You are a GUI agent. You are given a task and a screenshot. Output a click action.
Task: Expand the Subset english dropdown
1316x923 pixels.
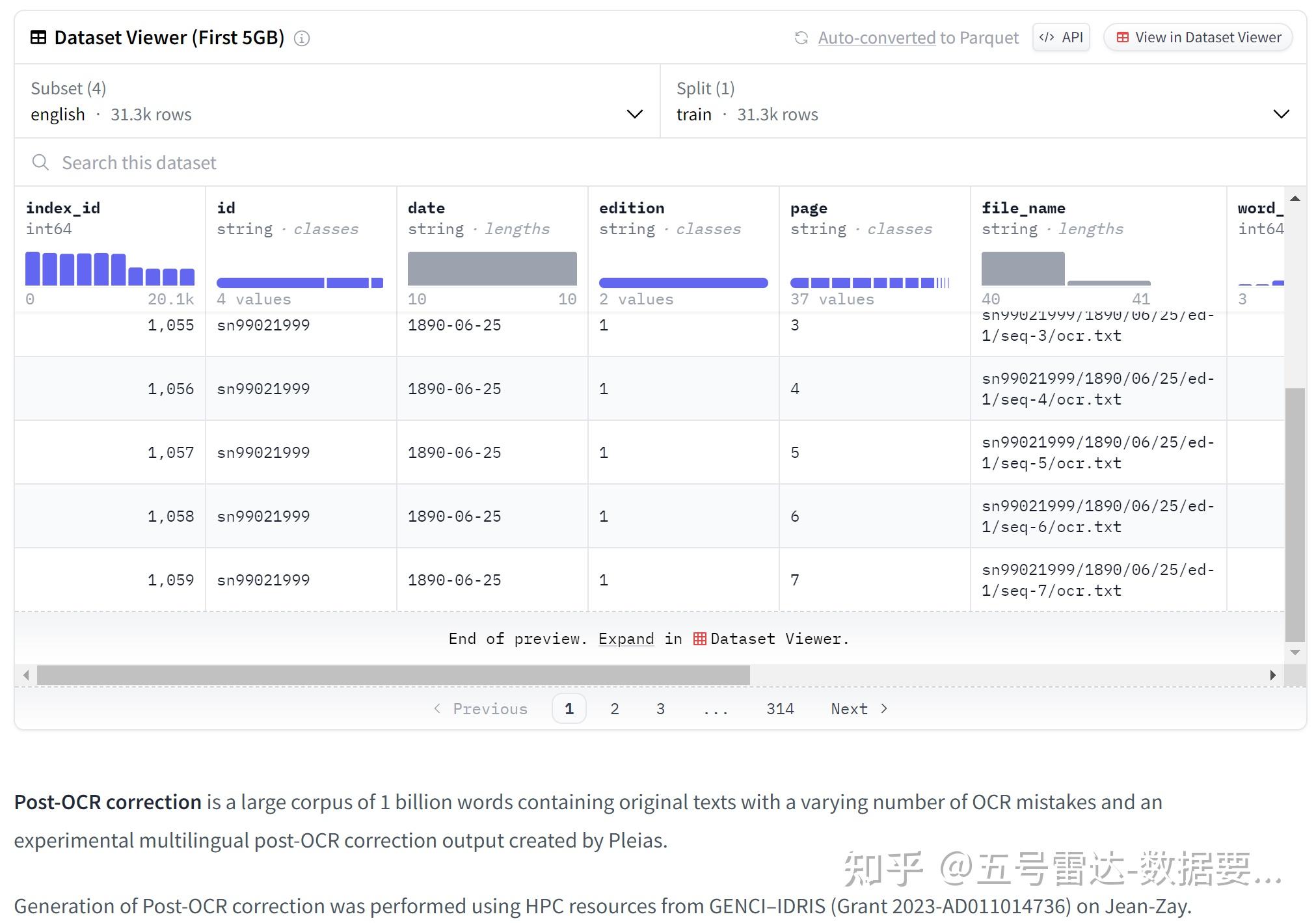point(634,114)
